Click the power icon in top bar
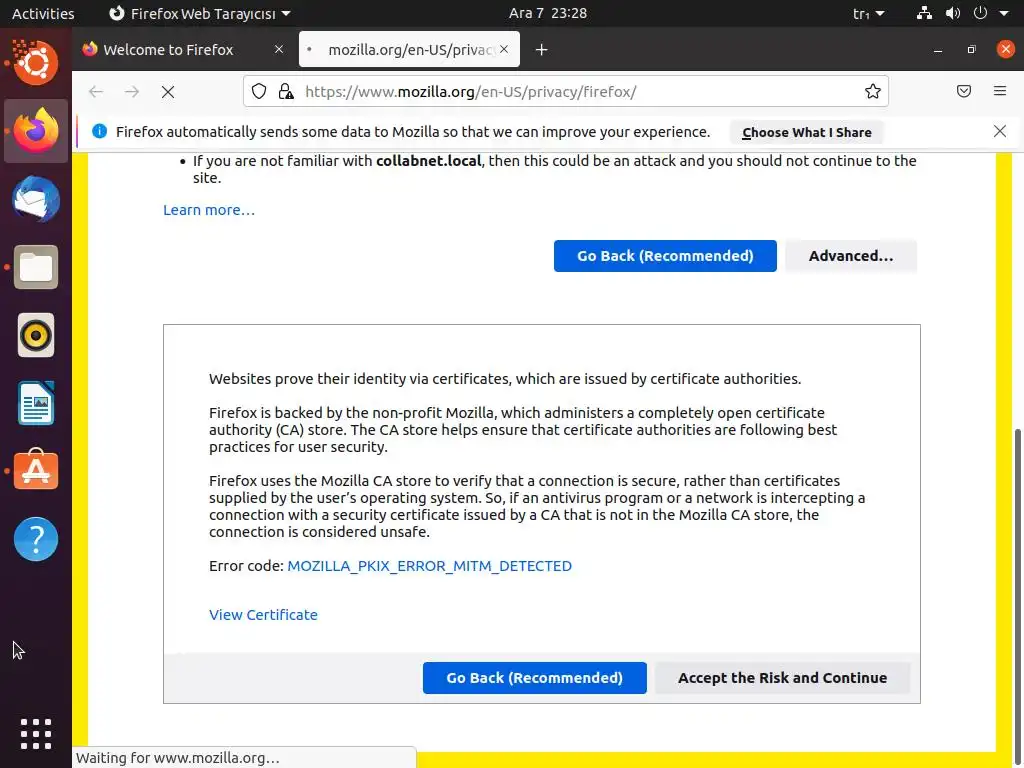 [x=980, y=13]
